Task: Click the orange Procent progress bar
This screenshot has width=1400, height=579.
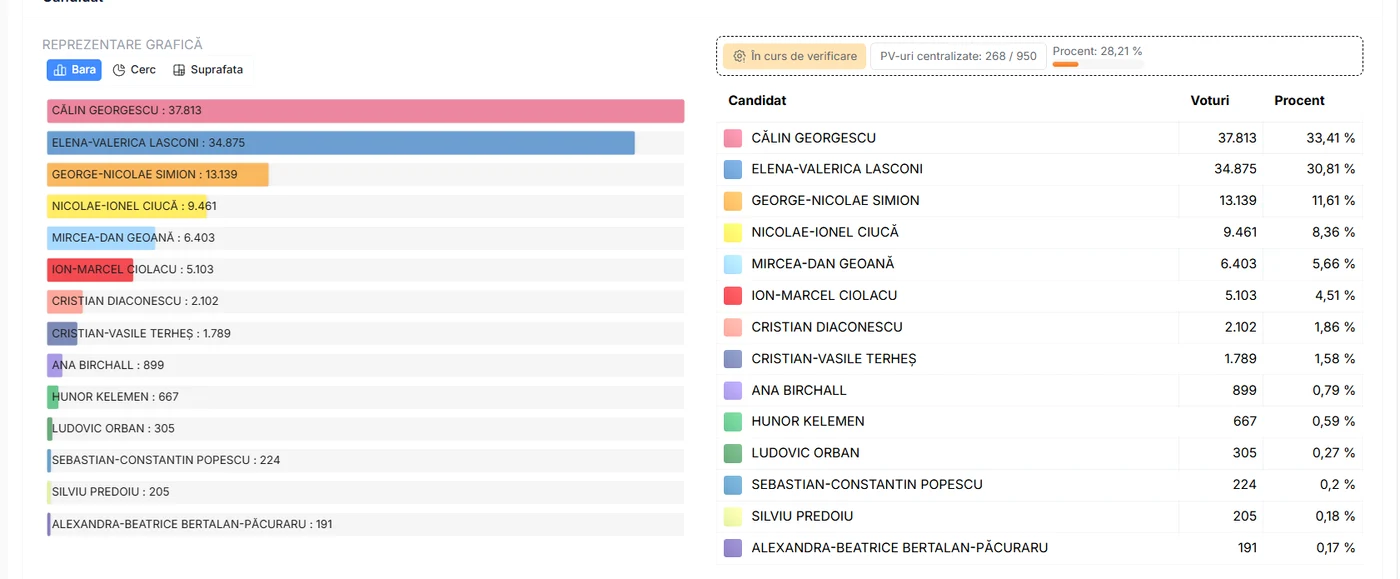Action: coord(1097,64)
